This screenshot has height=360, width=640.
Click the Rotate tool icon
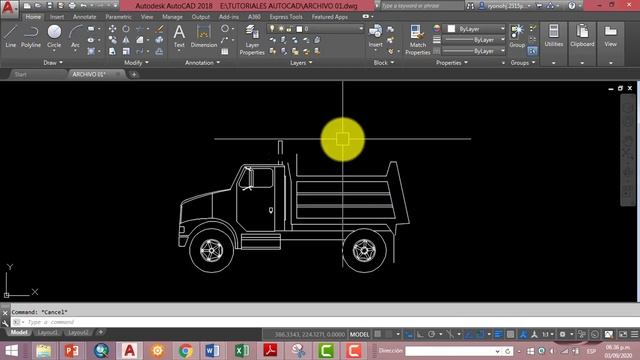click(126, 29)
